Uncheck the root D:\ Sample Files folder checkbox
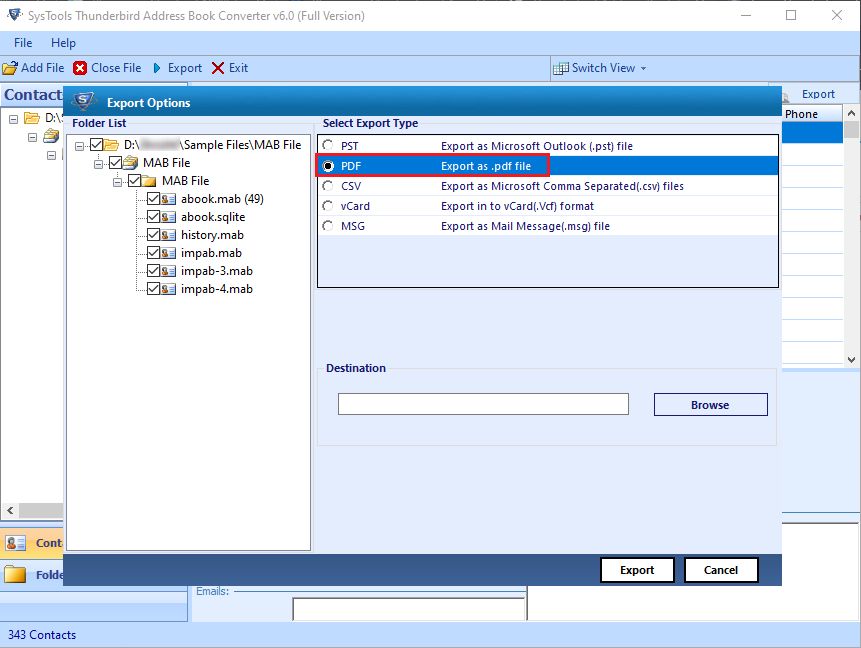861x648 pixels. [x=96, y=144]
